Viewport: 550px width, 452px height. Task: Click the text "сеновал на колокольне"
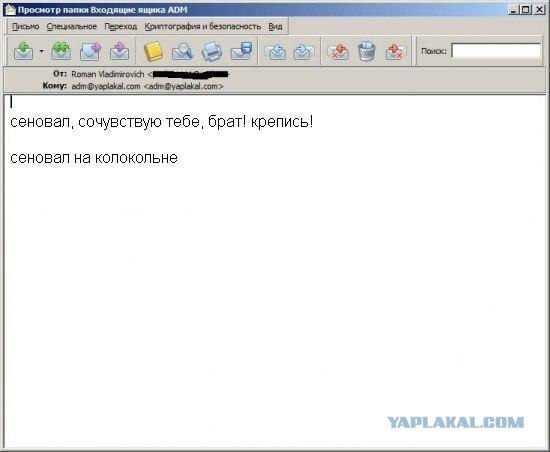point(94,158)
